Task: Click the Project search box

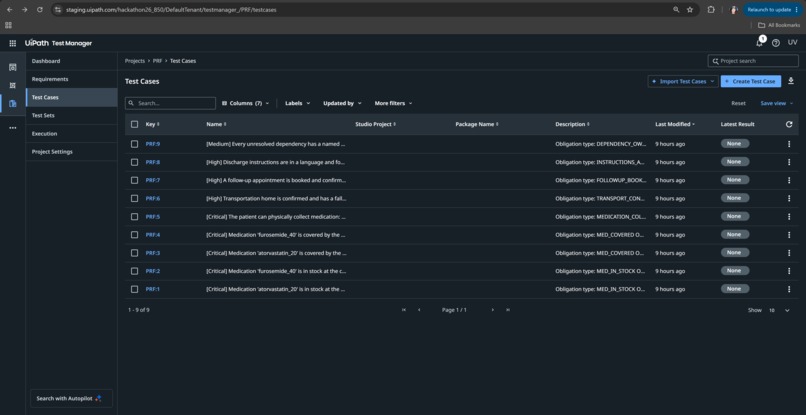Action: point(753,61)
